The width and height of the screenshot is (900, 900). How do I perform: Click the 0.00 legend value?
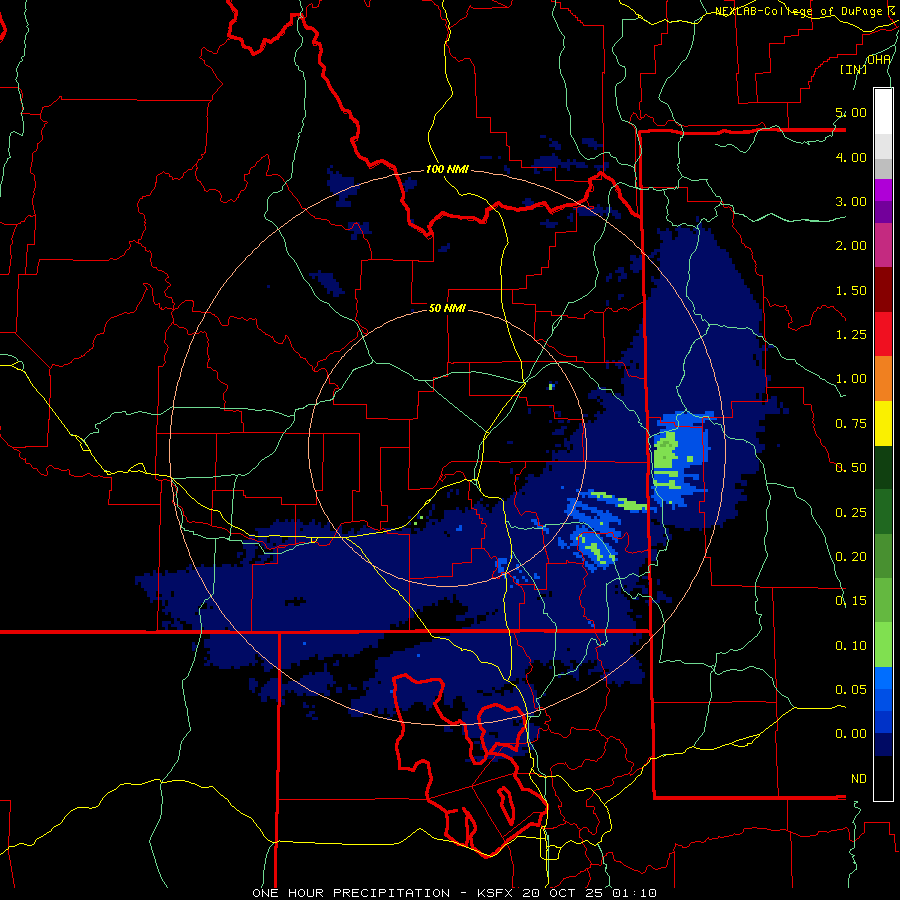click(x=851, y=734)
